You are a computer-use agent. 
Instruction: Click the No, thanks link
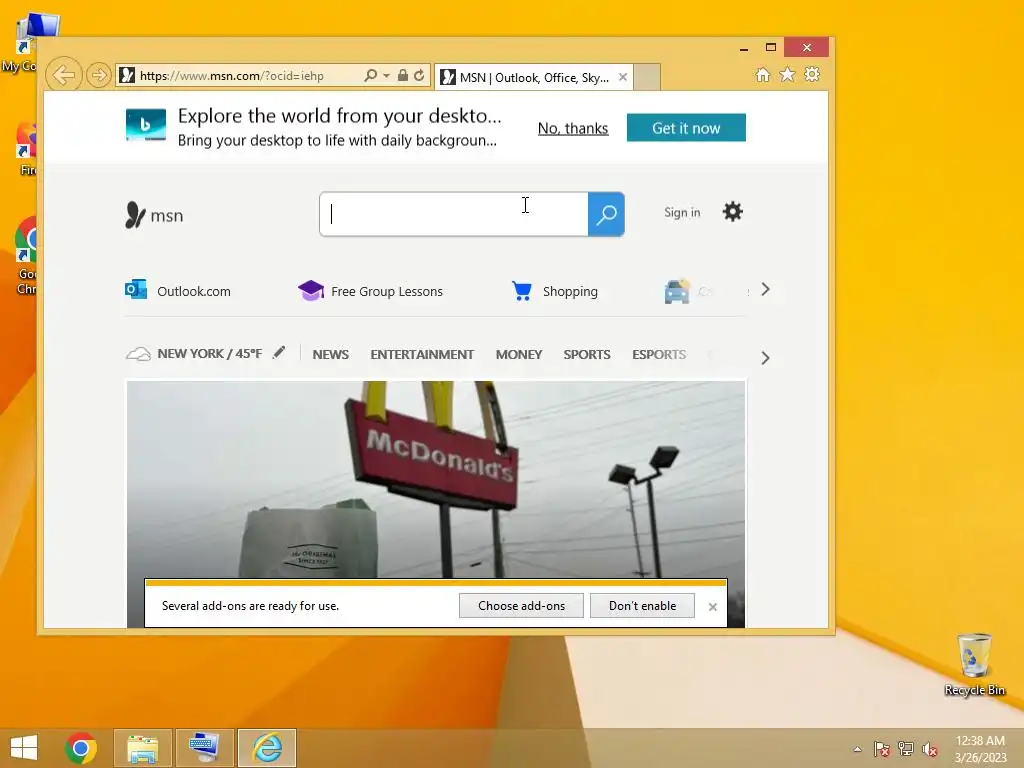coord(573,129)
